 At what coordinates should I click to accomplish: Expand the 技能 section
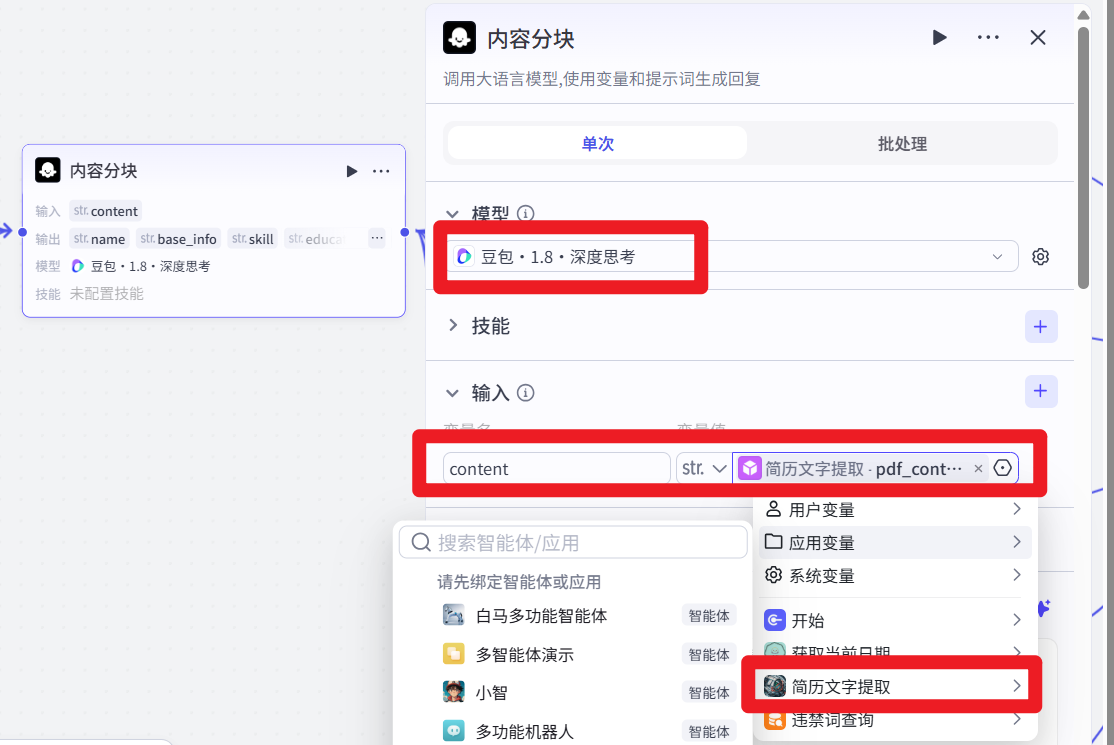pyautogui.click(x=453, y=325)
